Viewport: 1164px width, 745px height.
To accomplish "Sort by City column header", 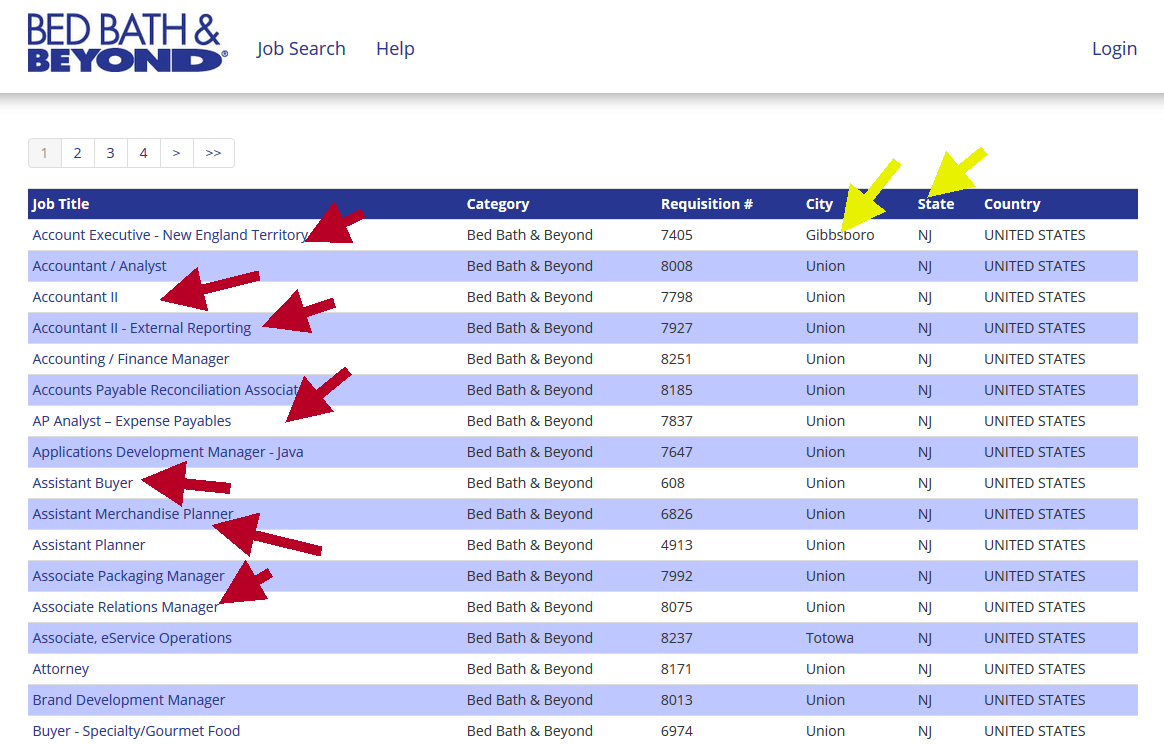I will coord(820,204).
